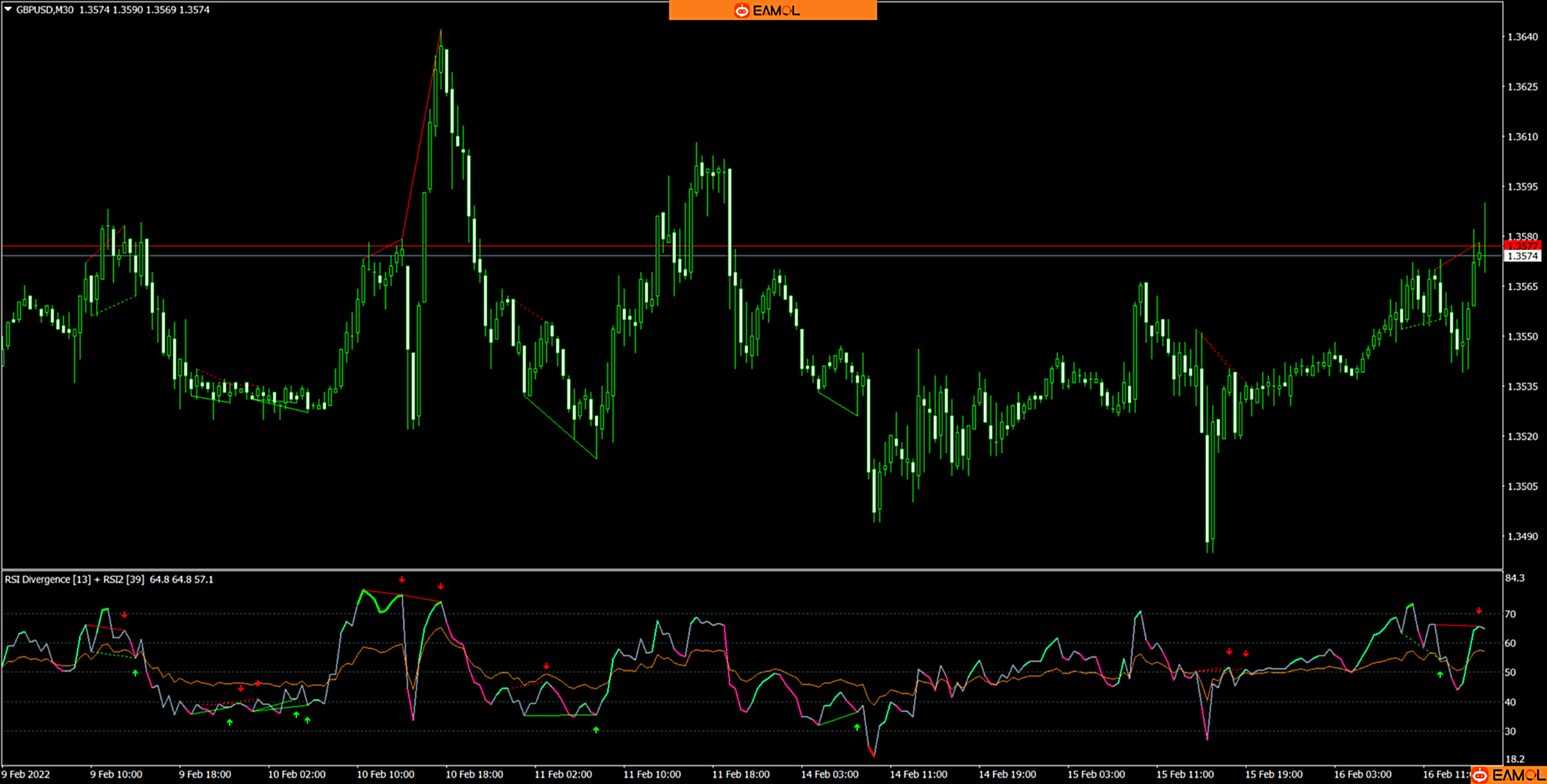Select the red 1.3577 price level tag
The height and width of the screenshot is (784, 1547).
[1522, 246]
